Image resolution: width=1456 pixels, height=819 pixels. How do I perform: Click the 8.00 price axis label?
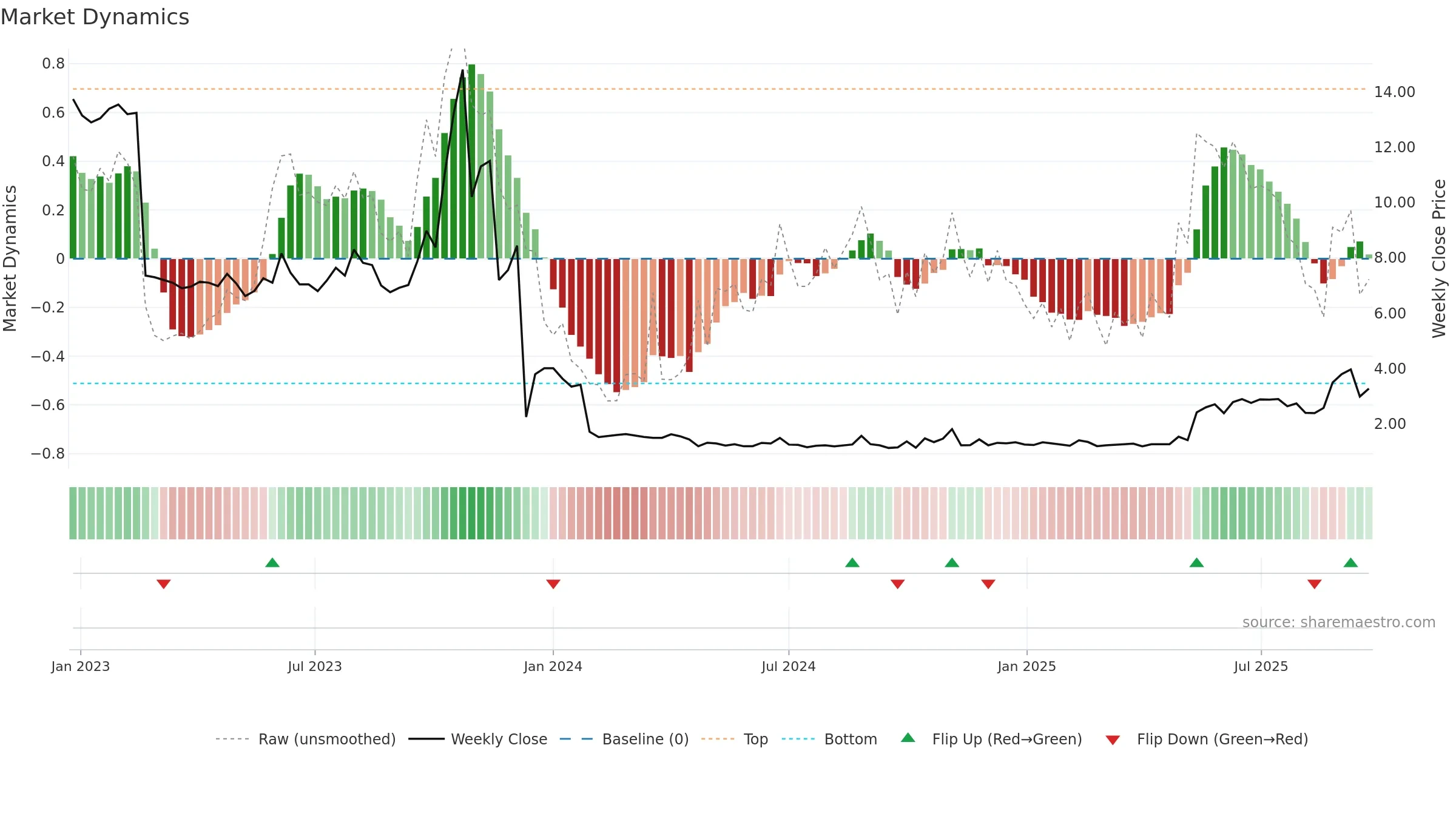coord(1390,258)
